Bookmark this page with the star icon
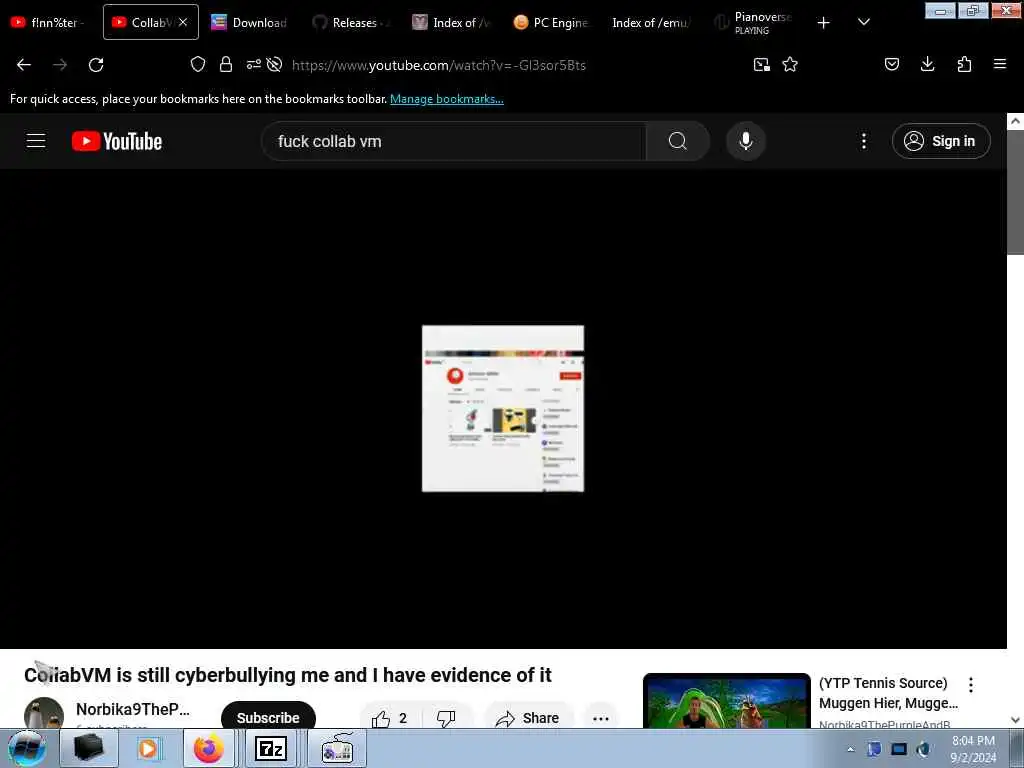 (x=790, y=64)
